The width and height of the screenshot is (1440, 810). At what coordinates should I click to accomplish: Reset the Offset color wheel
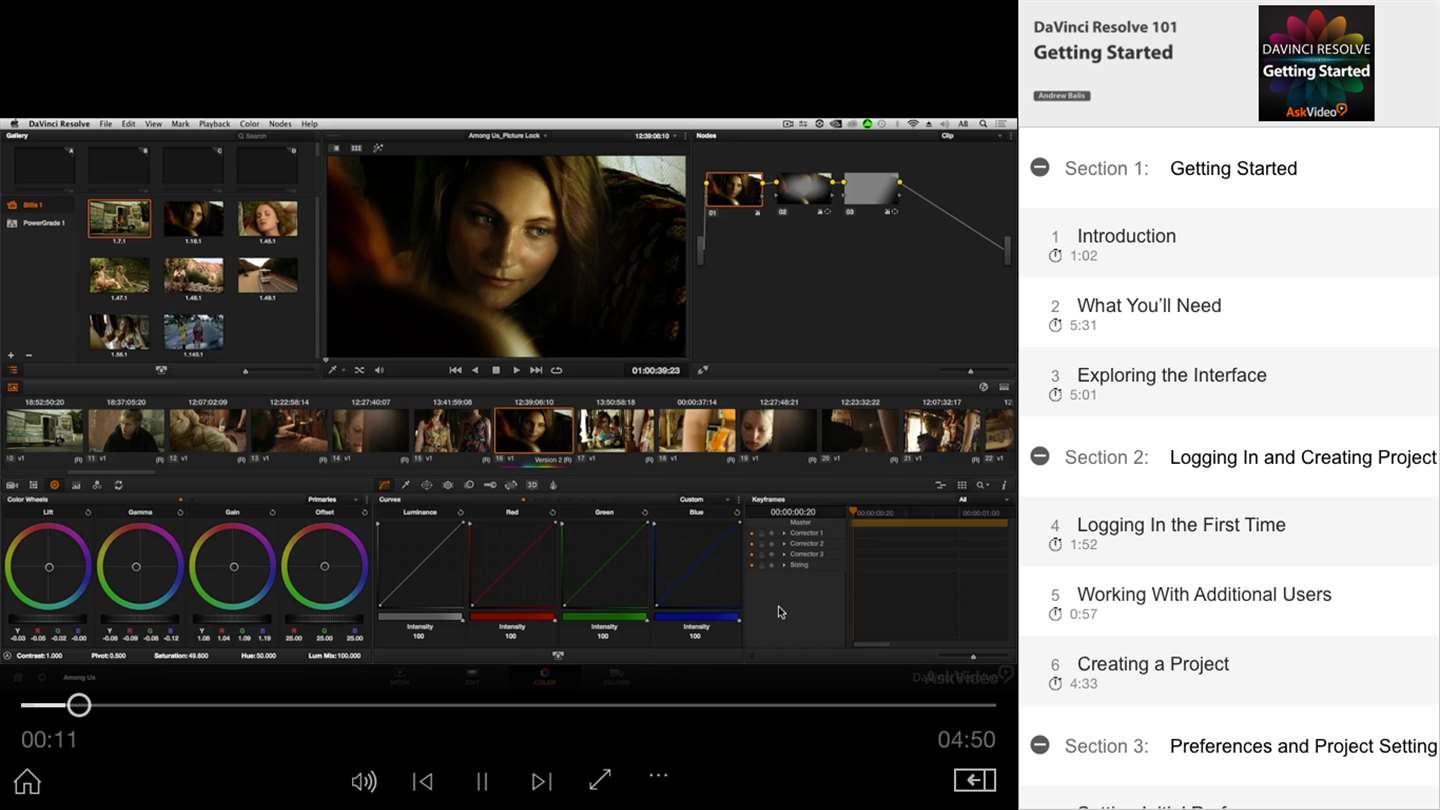click(x=364, y=512)
